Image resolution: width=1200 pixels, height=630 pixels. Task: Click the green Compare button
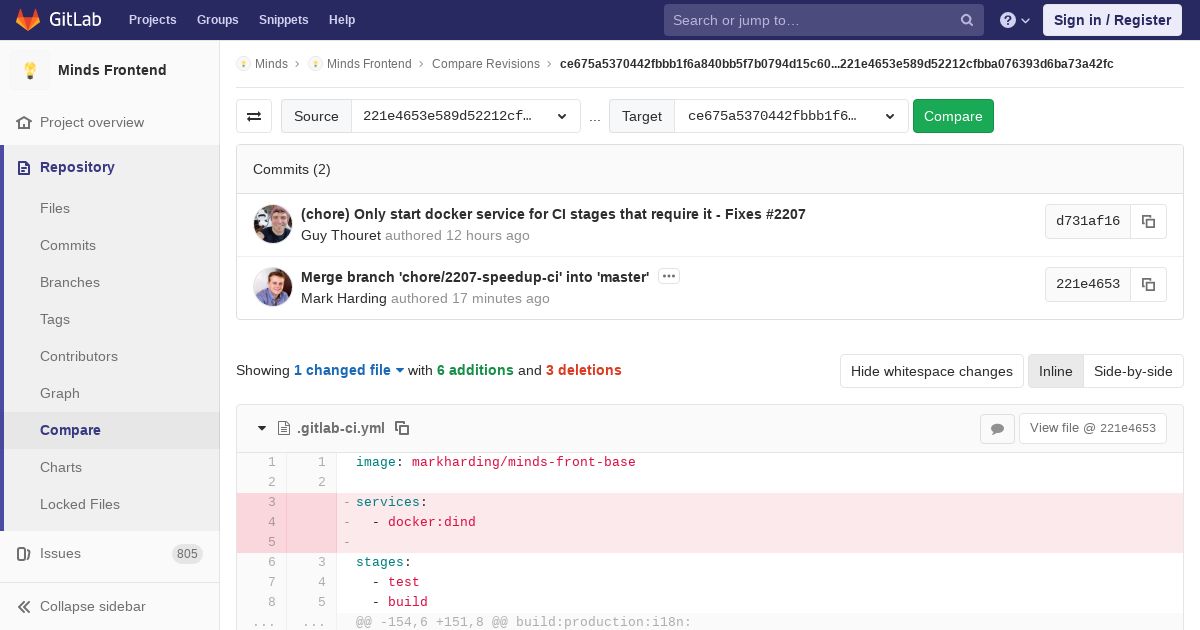[x=953, y=116]
